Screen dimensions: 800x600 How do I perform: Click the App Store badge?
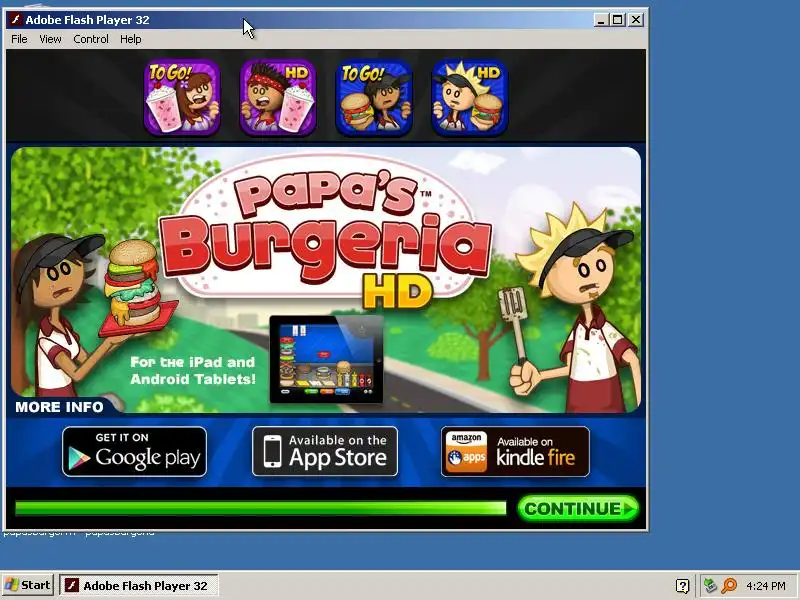point(325,452)
